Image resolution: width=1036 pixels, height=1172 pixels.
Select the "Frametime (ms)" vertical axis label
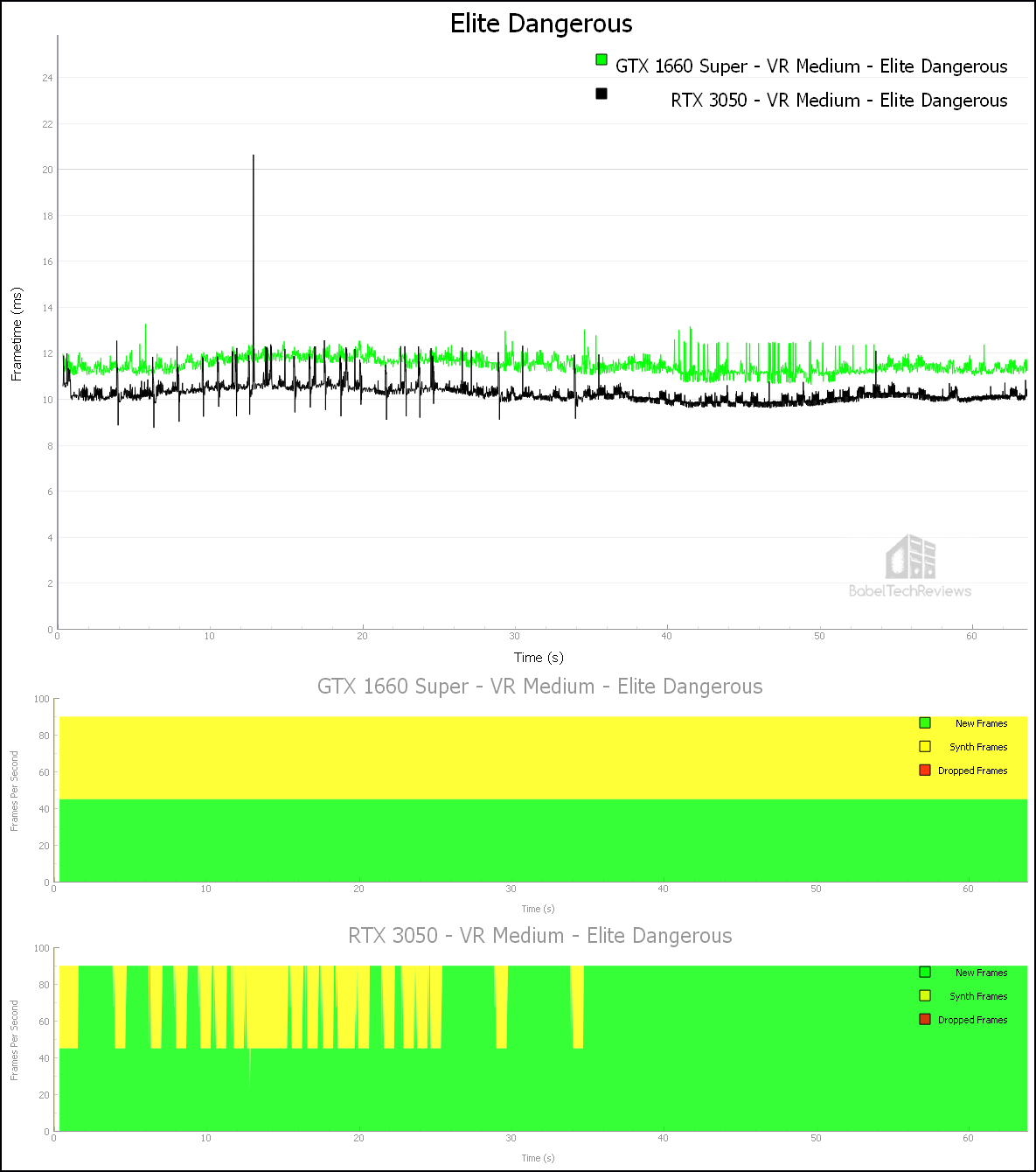point(17,334)
